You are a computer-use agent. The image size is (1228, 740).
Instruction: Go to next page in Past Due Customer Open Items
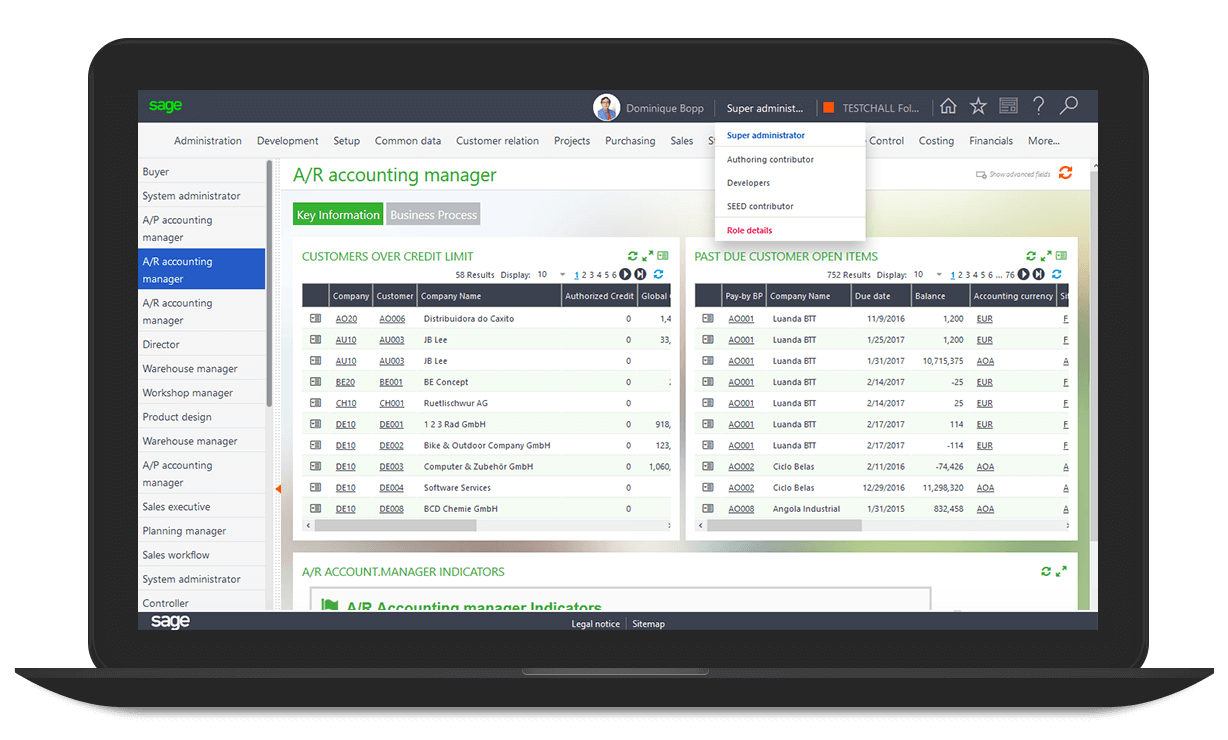point(1024,274)
